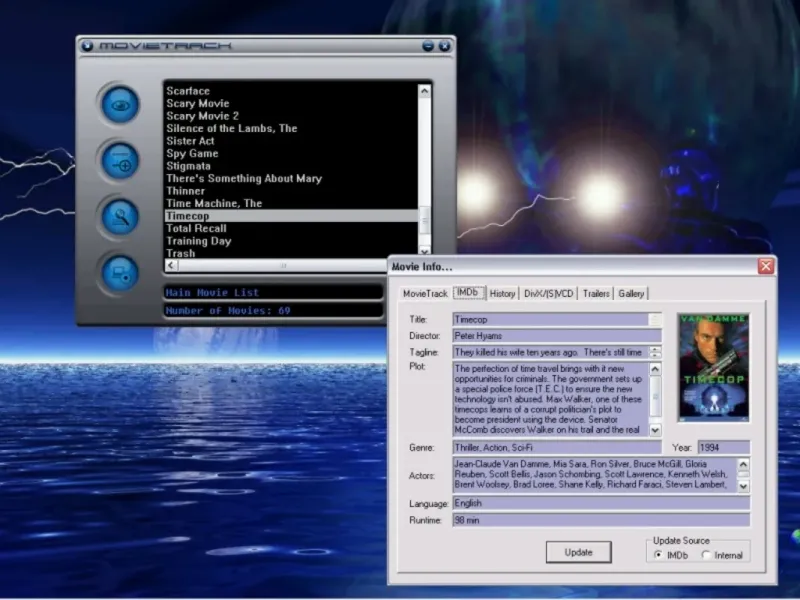Select IMDb as update source
The image size is (800, 600).
[x=658, y=555]
